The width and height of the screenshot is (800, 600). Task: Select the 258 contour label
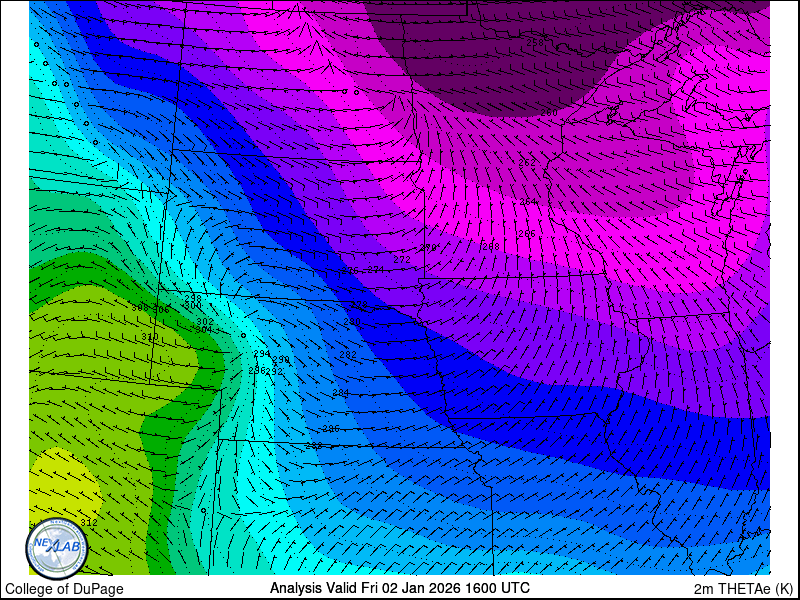535,43
